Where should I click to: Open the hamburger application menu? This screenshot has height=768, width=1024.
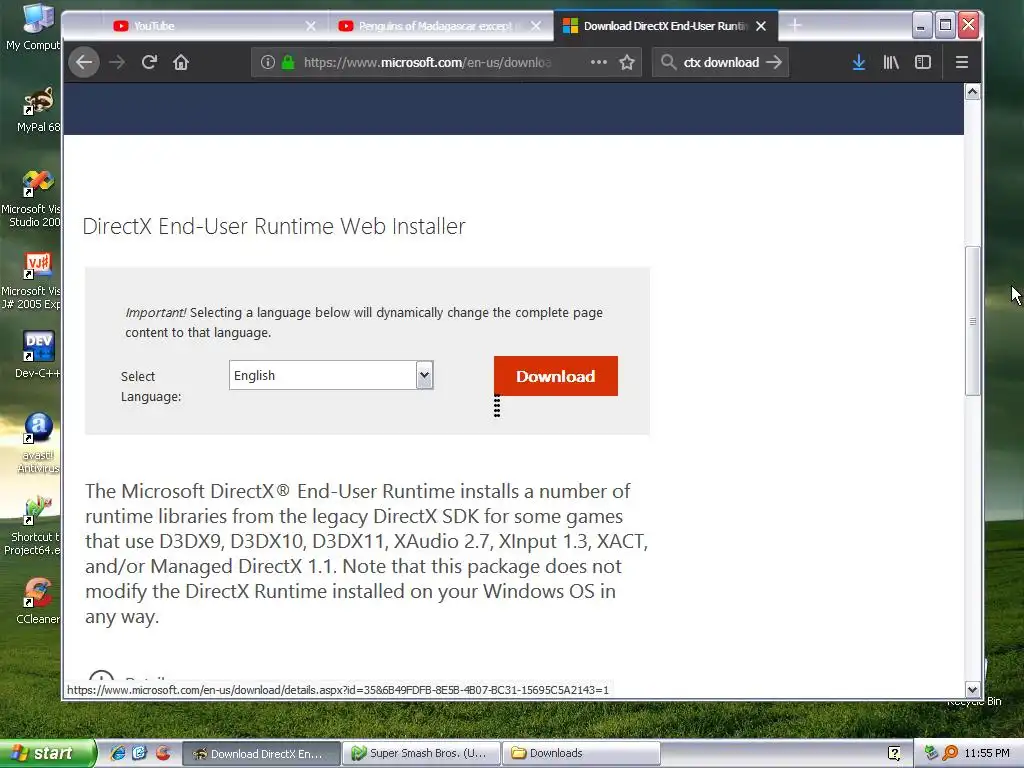961,62
